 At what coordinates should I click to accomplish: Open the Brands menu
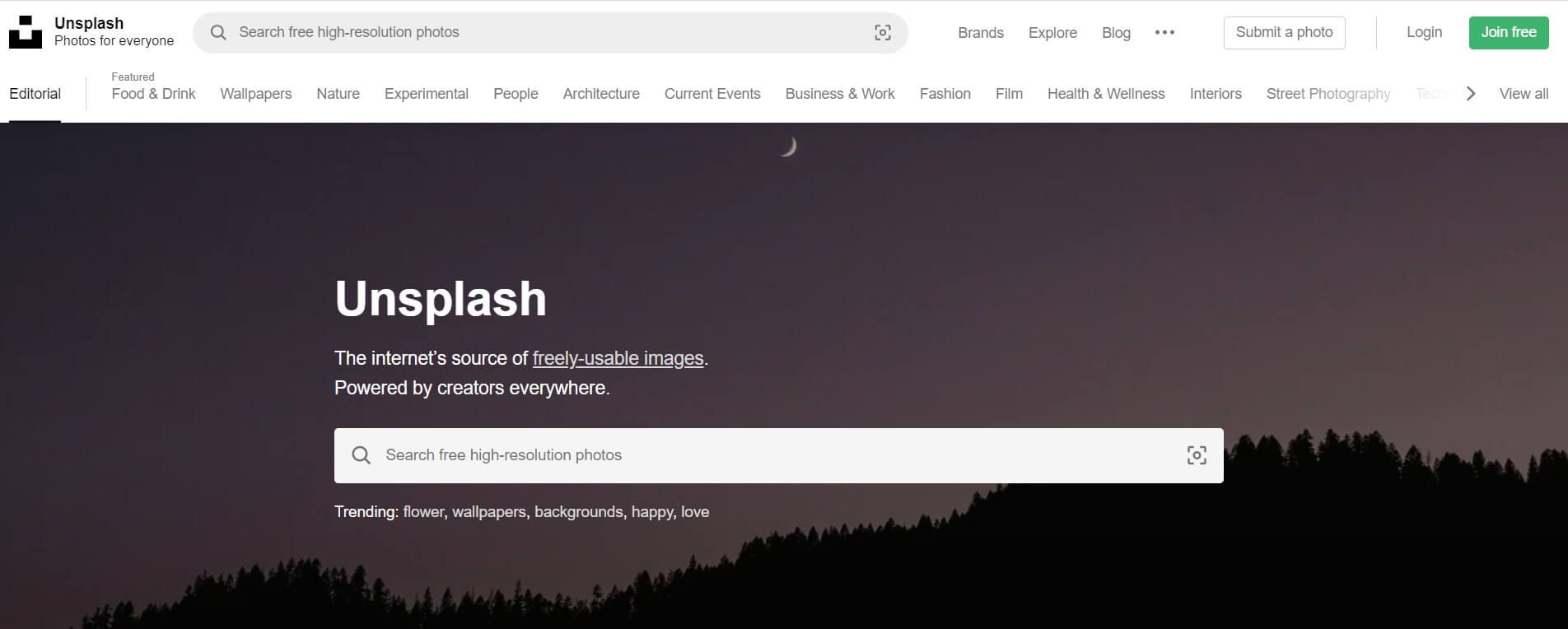point(980,33)
